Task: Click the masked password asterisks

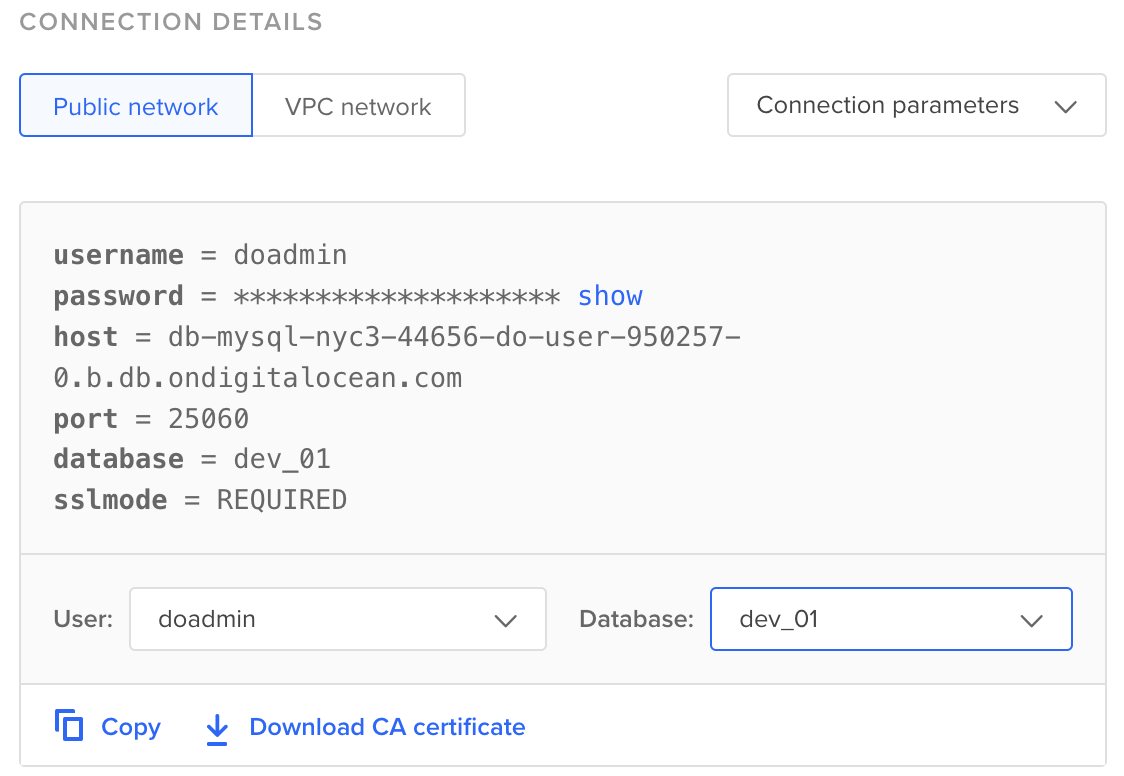Action: point(396,297)
